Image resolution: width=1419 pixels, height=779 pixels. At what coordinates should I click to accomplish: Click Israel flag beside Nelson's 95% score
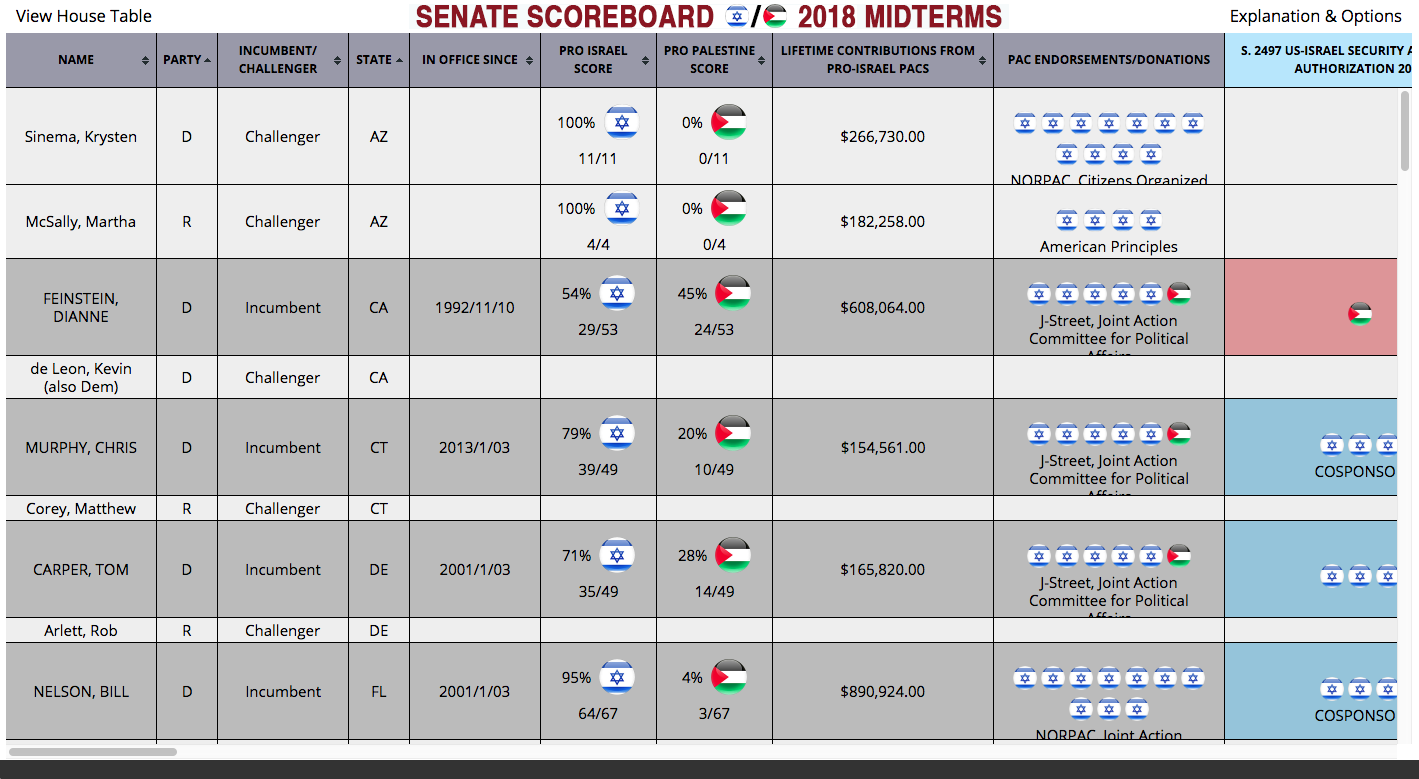(616, 677)
